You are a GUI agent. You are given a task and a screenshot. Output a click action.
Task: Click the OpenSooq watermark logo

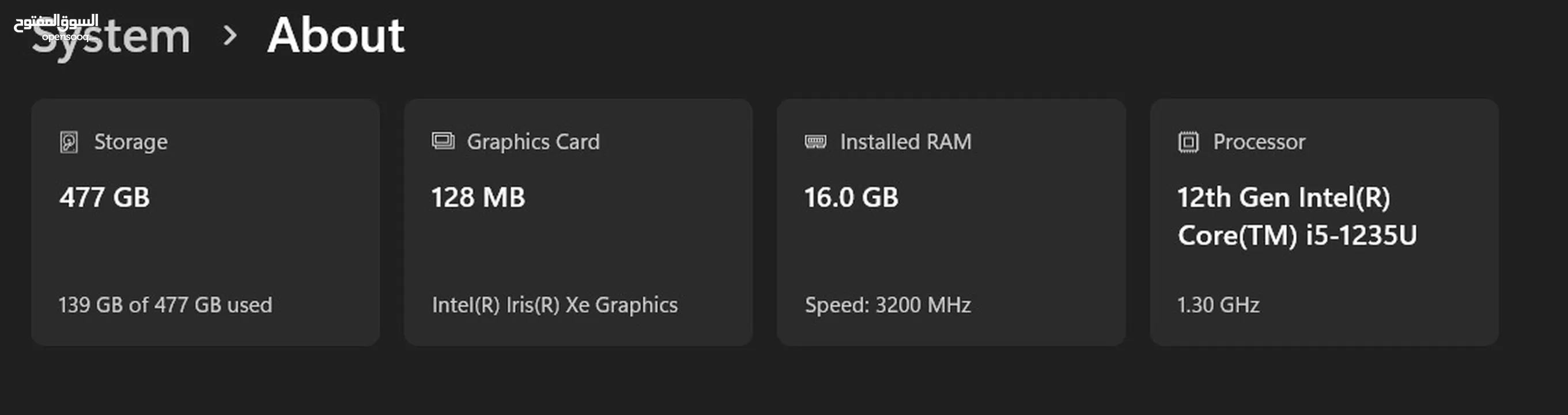coord(56,28)
